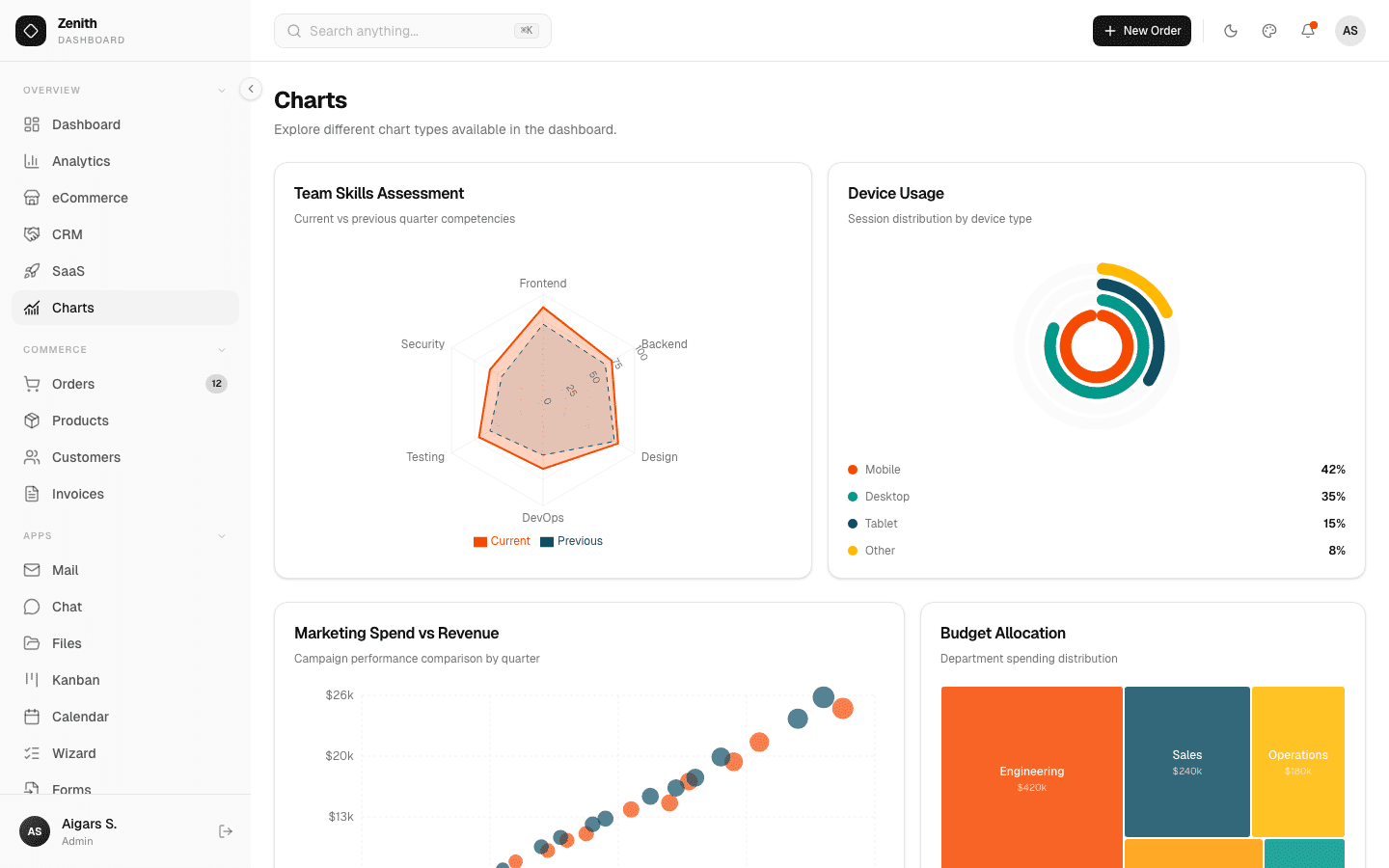Open the Analytics section in sidebar
The width and height of the screenshot is (1389, 868).
click(80, 161)
